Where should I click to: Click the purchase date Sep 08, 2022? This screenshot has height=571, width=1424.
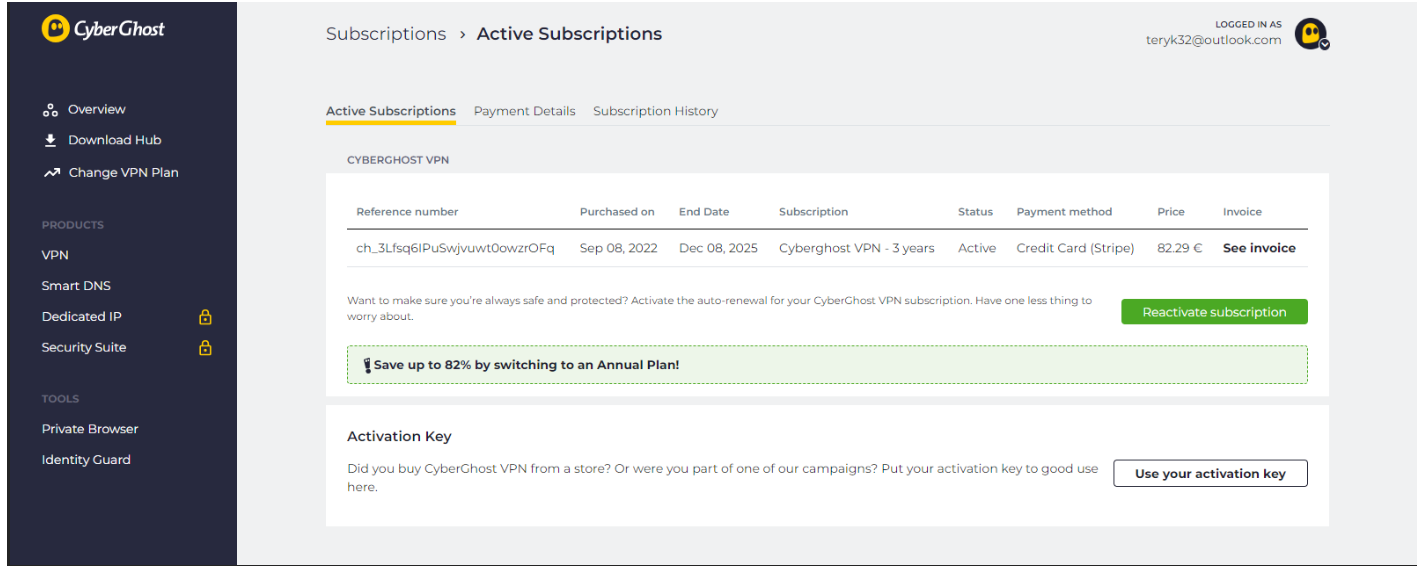point(619,248)
